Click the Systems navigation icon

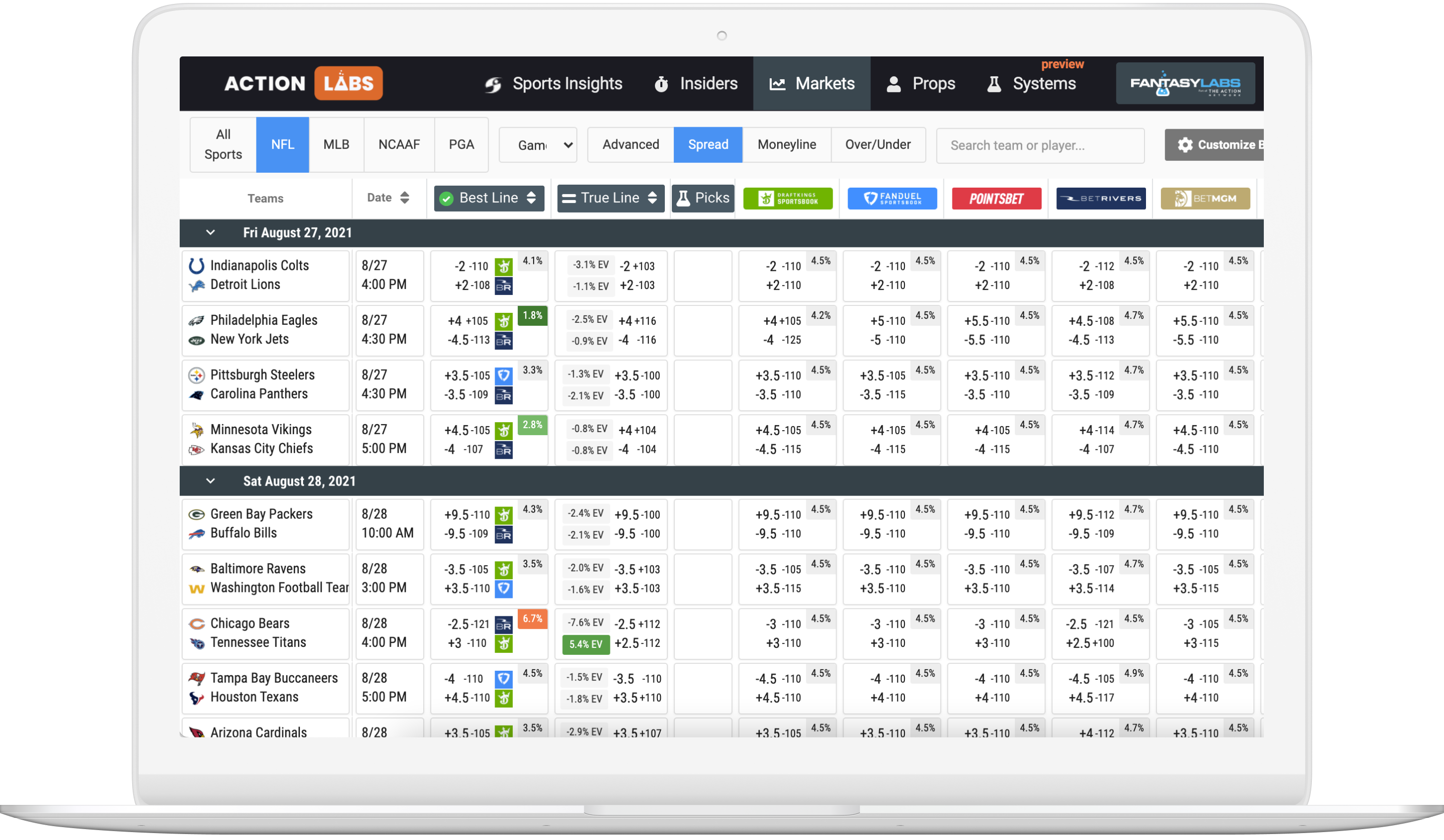pyautogui.click(x=992, y=84)
